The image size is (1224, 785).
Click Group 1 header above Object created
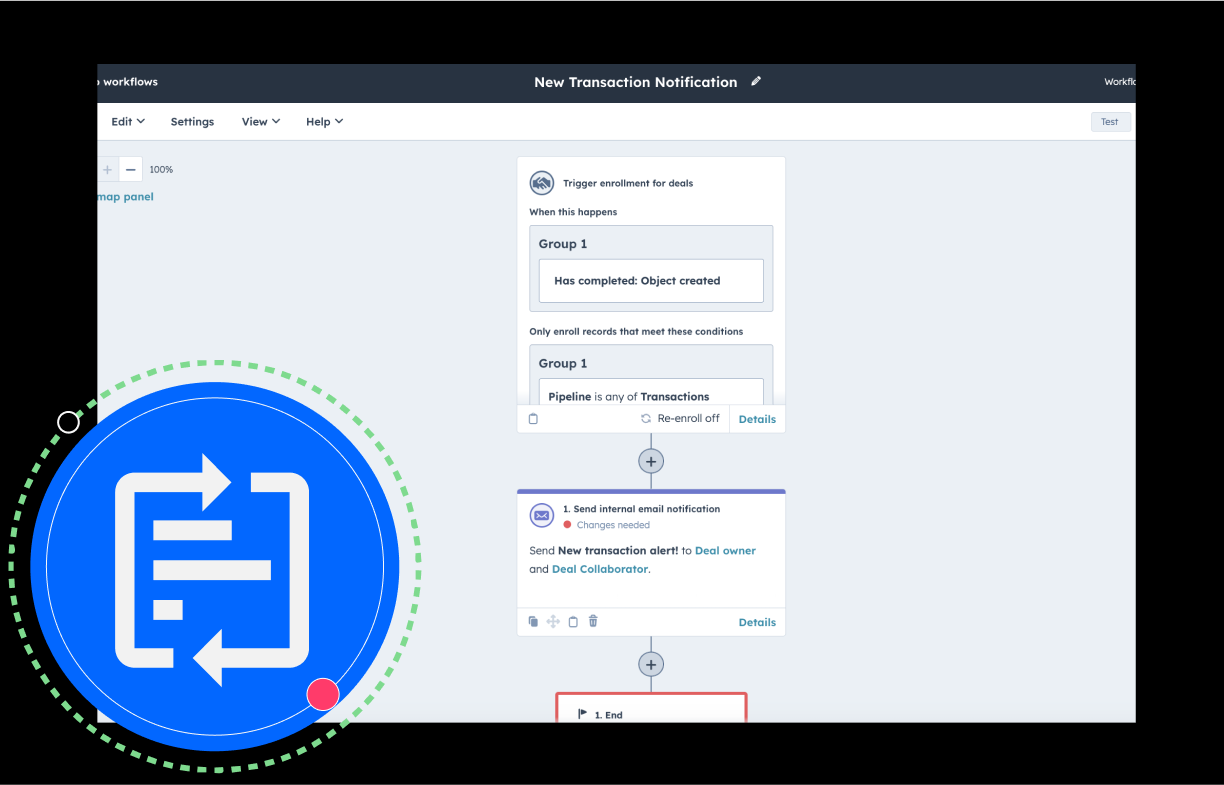click(x=563, y=244)
